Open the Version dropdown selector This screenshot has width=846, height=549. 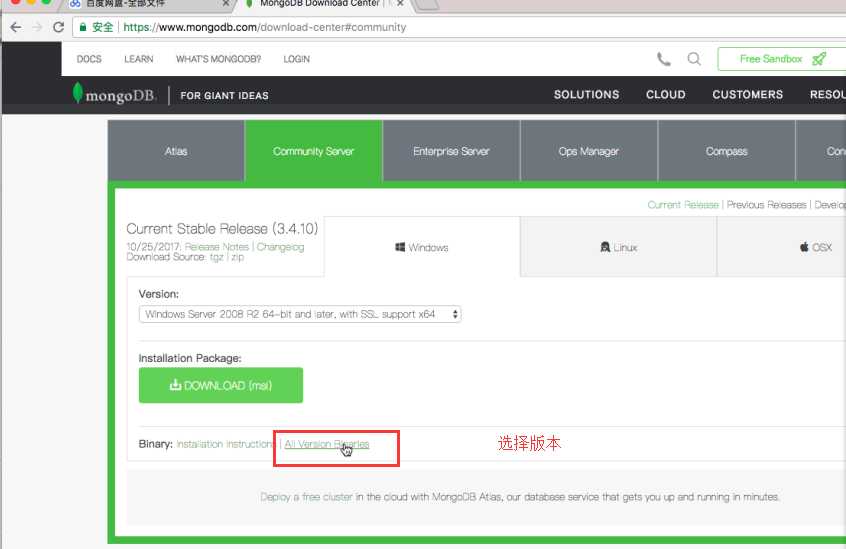[x=300, y=314]
